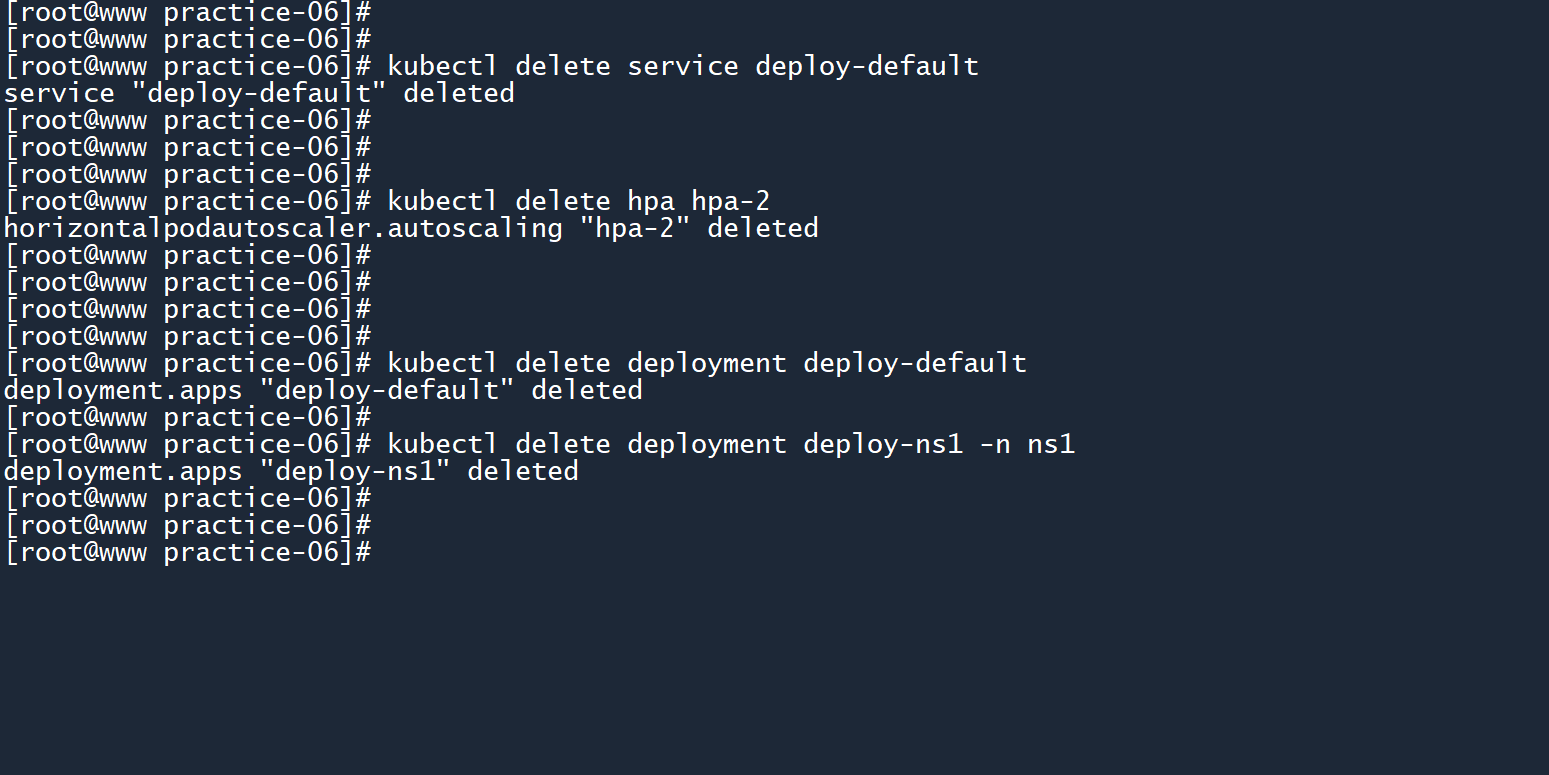Click the deployment.apps "deploy-ns1" deleted output
This screenshot has width=1549, height=775.
click(291, 472)
